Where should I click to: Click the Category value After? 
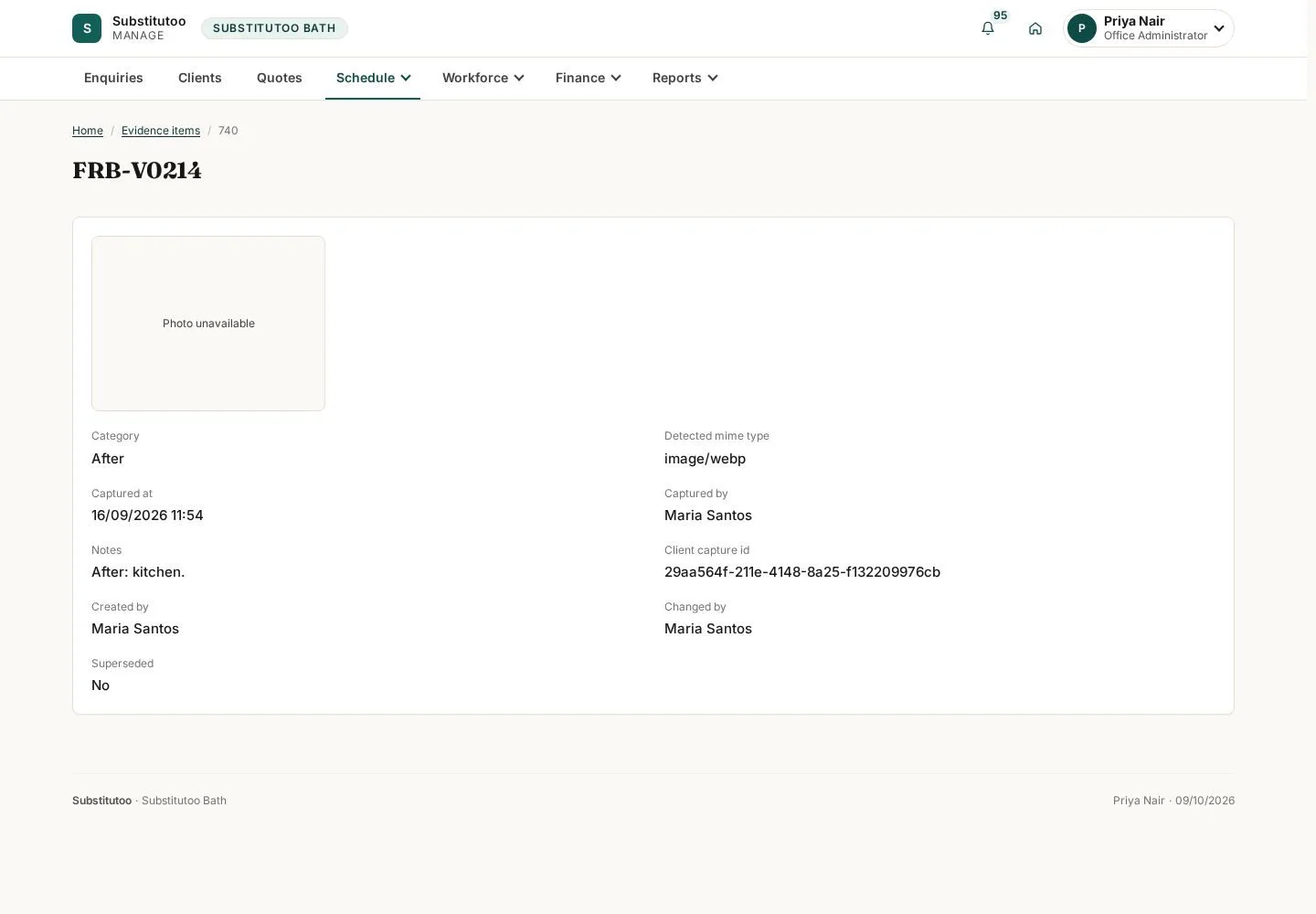[108, 459]
